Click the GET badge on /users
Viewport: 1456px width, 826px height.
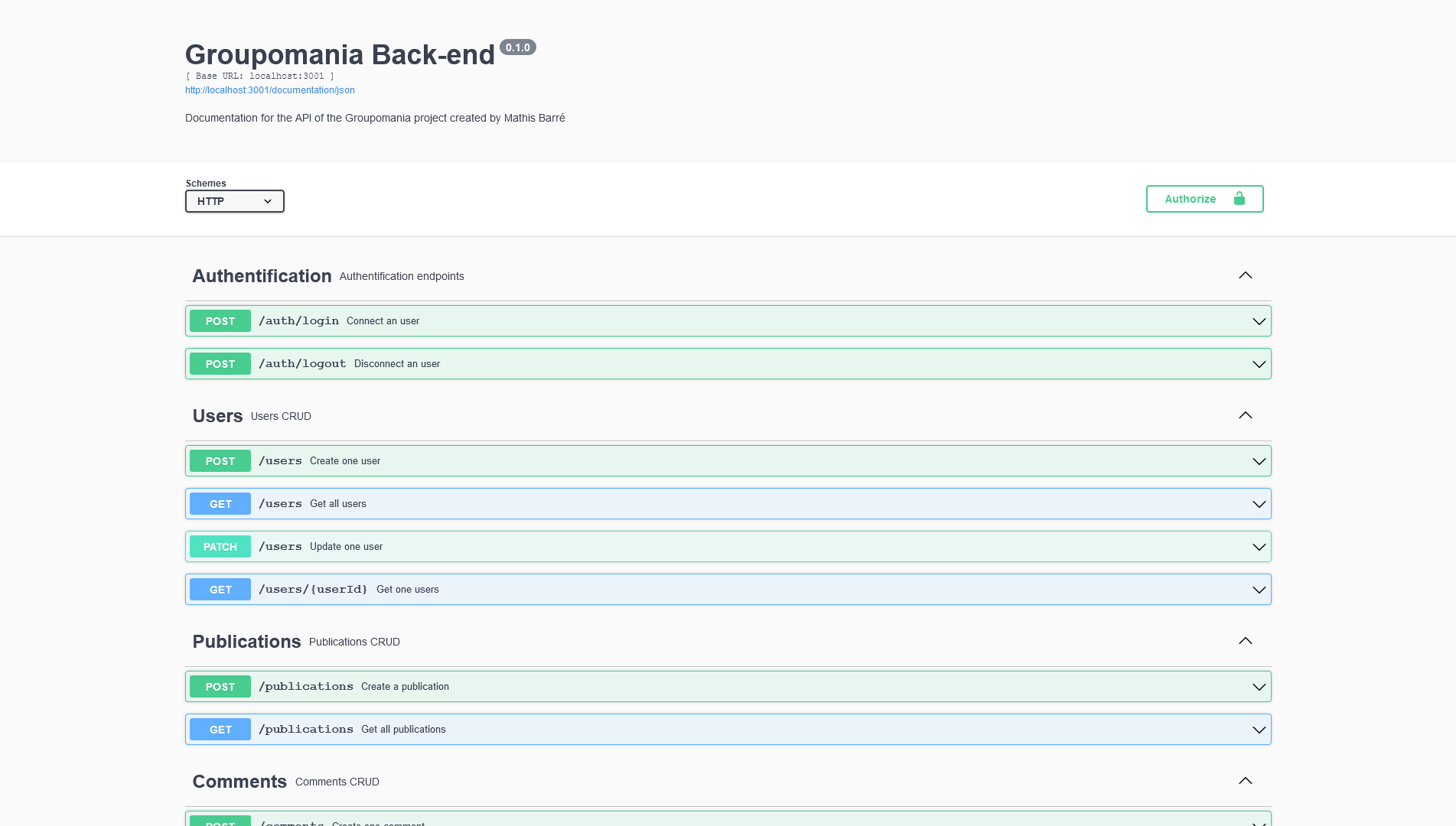[220, 503]
